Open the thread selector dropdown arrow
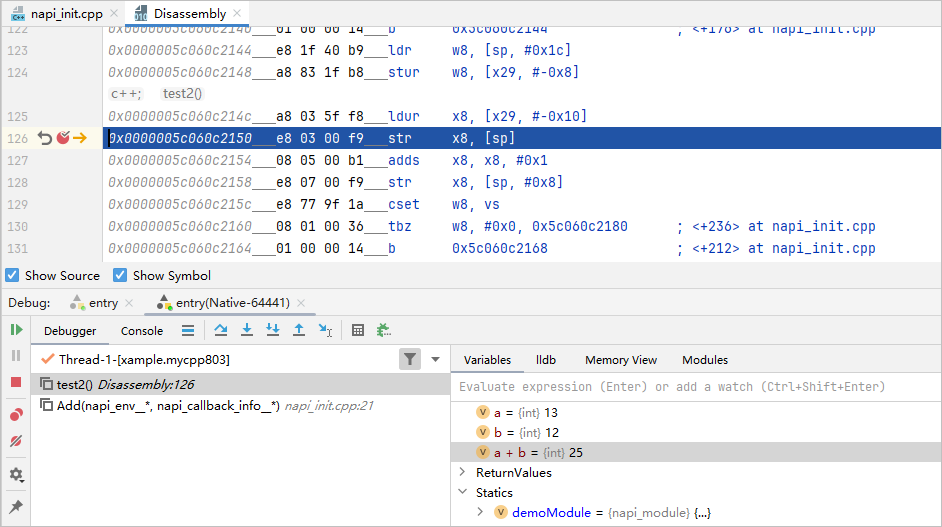 click(x=435, y=359)
